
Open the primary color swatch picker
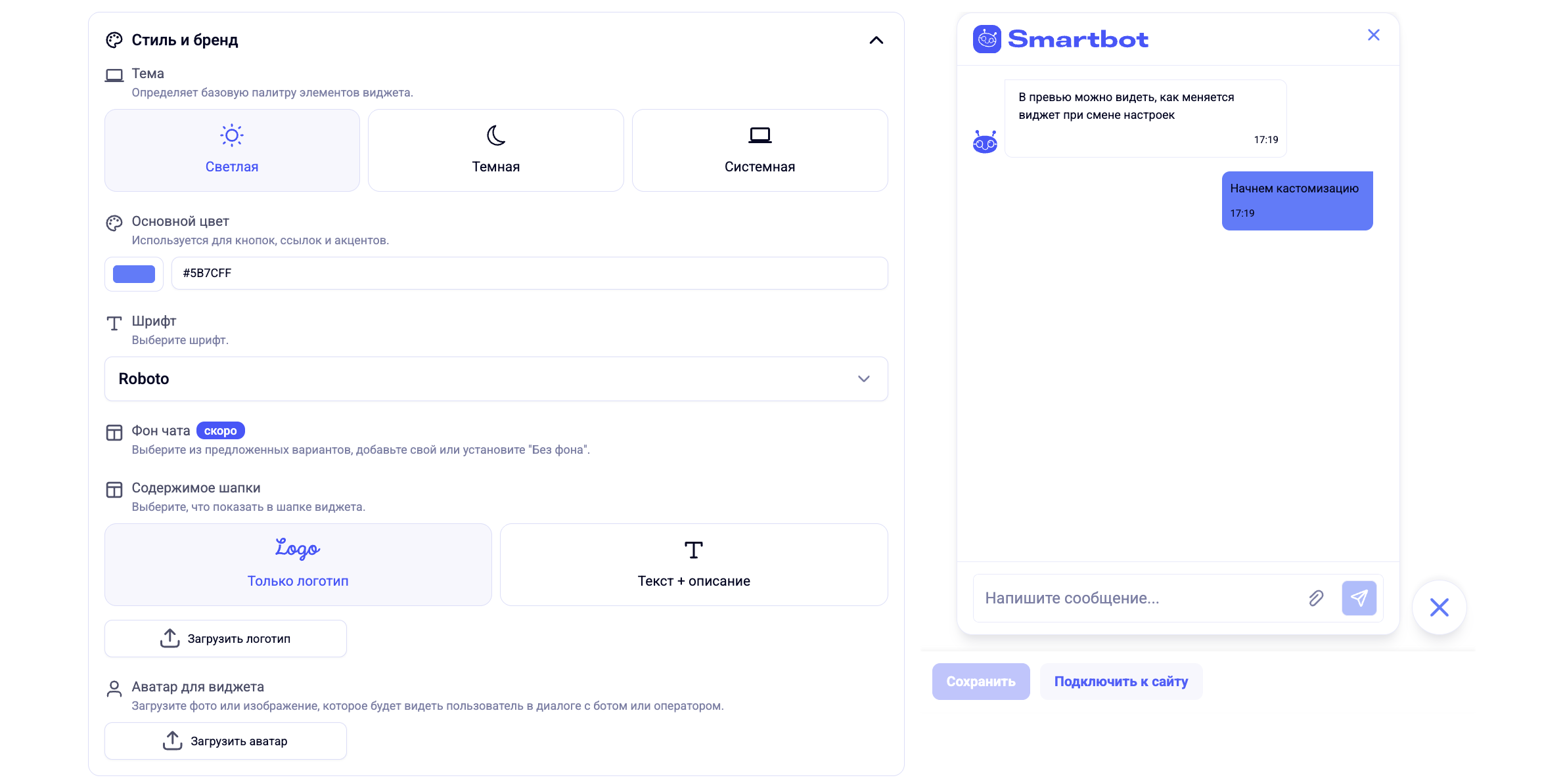pyautogui.click(x=134, y=274)
